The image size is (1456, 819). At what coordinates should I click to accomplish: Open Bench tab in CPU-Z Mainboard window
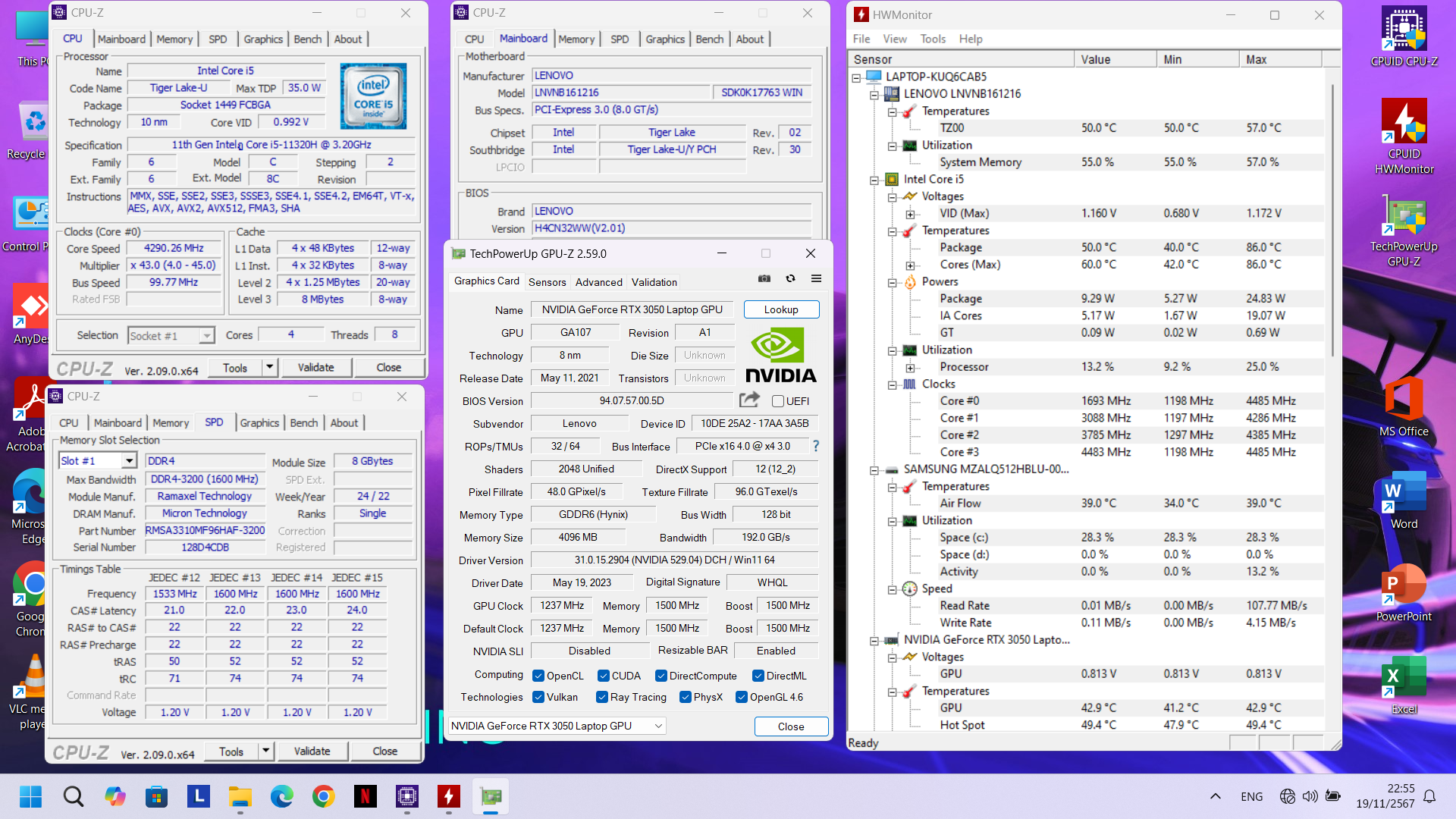pyautogui.click(x=709, y=39)
